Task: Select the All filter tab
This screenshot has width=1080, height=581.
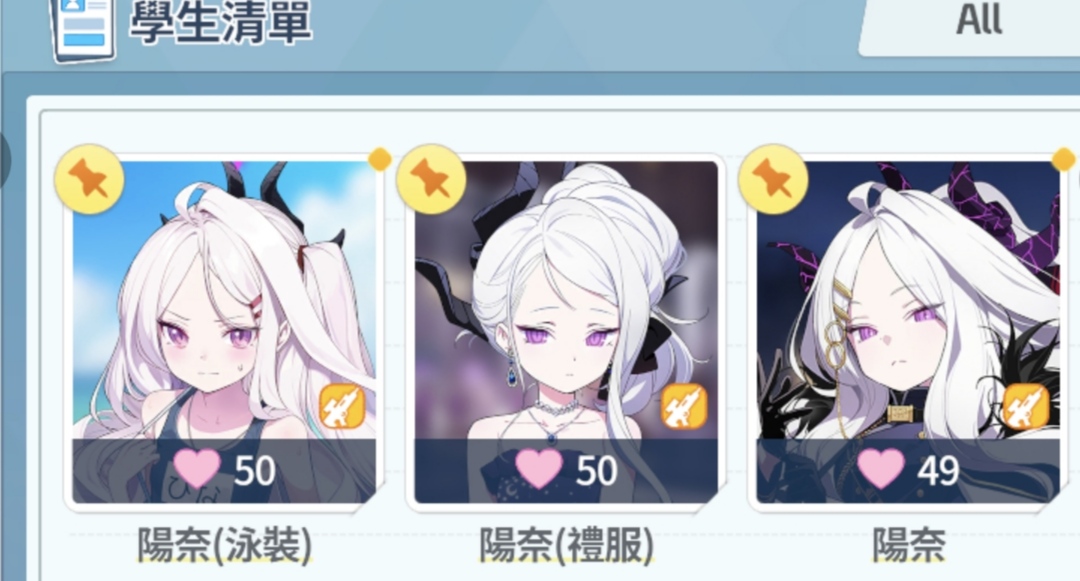Action: click(978, 21)
